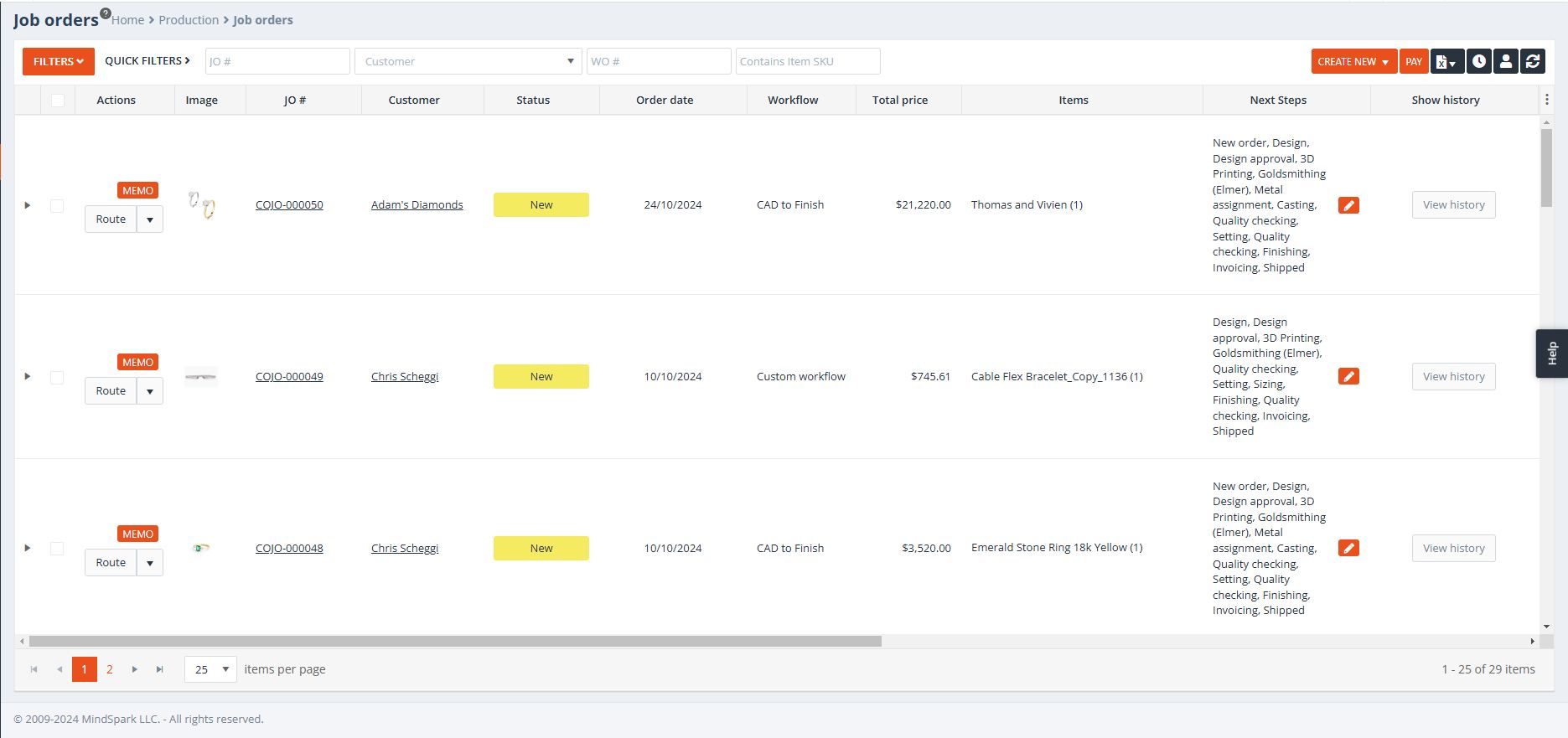Screen dimensions: 1568x738
Task: Open the Customer filter dropdown
Action: [x=570, y=61]
